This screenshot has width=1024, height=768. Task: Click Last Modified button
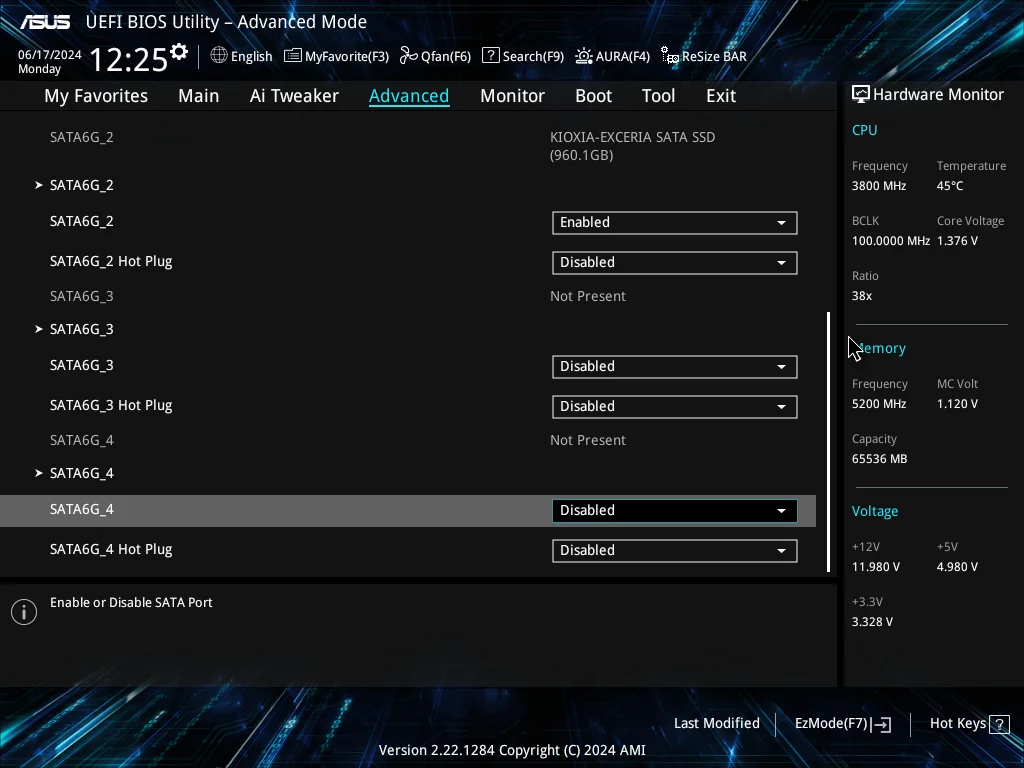(x=716, y=724)
